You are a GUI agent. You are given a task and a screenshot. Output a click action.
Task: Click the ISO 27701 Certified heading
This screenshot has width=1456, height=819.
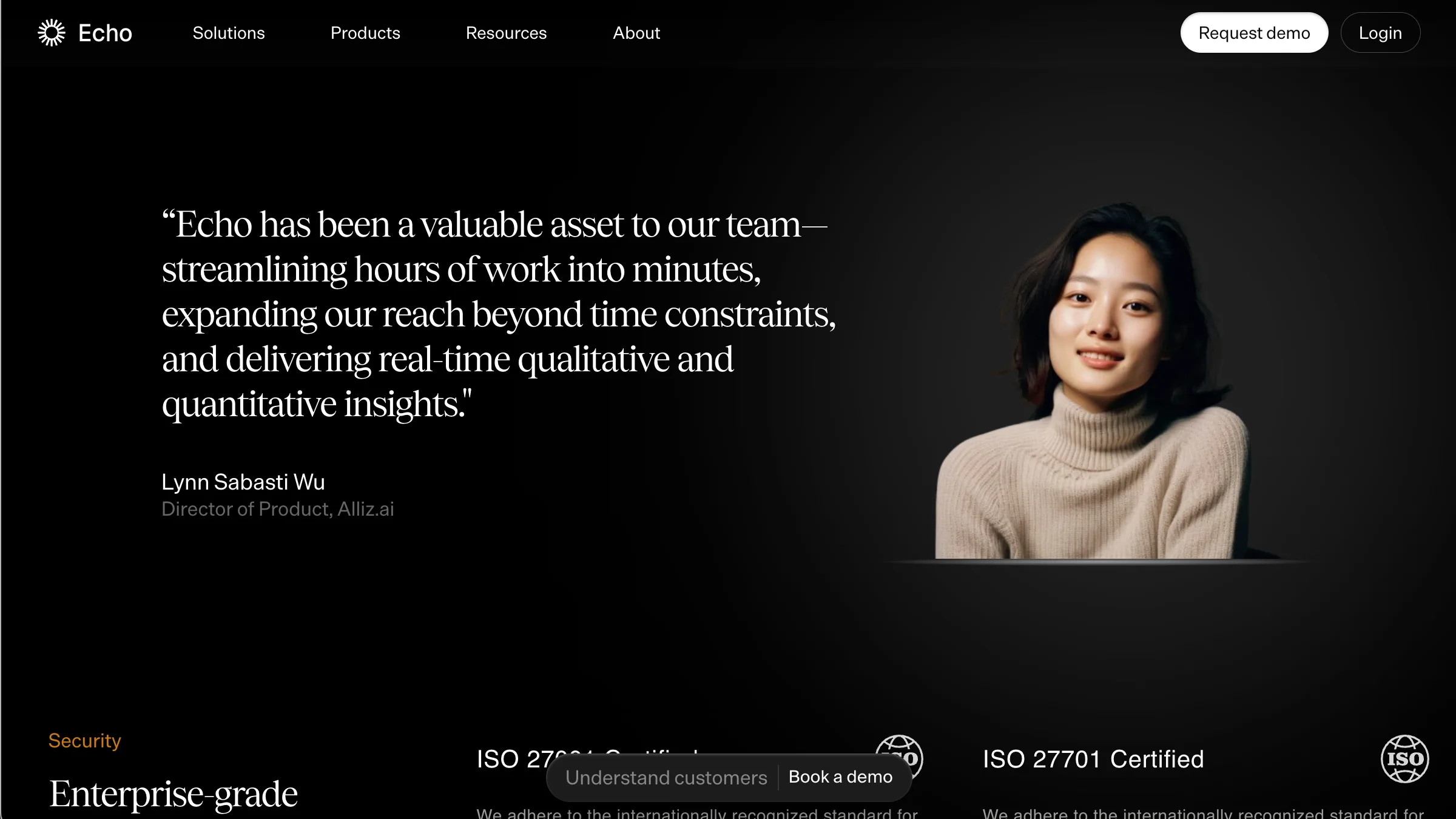1093,759
